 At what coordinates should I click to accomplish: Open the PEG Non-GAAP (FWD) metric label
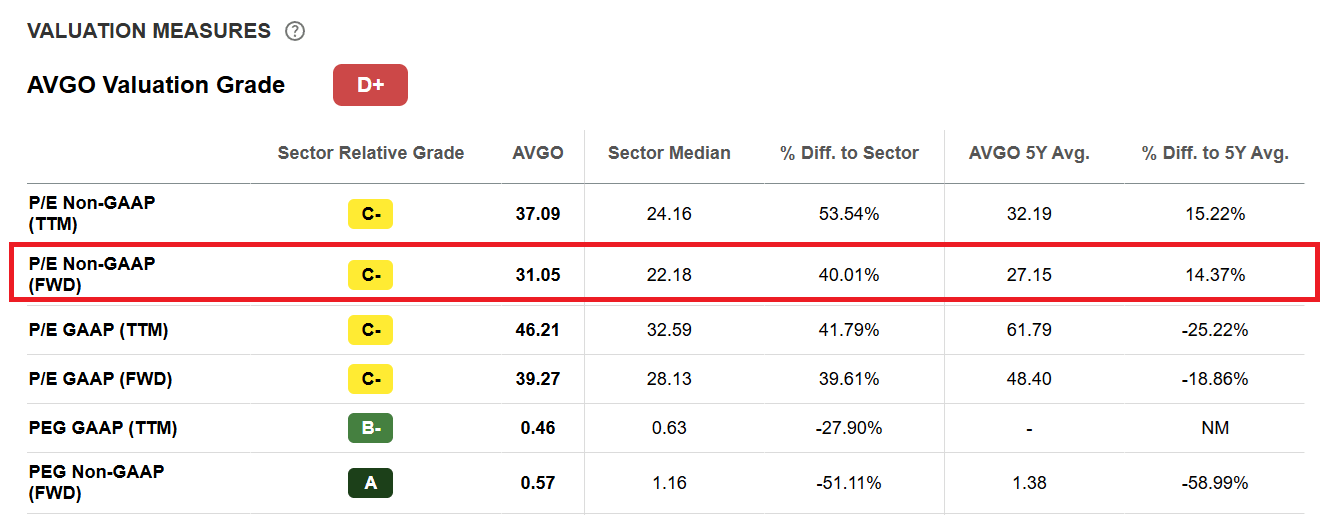(96, 483)
